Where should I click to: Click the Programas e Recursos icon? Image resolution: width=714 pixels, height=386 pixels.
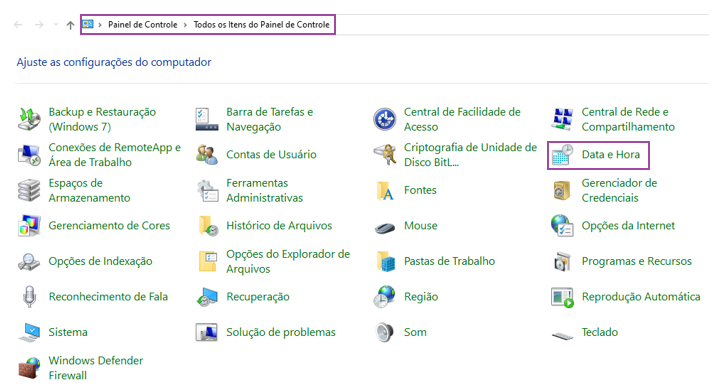click(562, 261)
